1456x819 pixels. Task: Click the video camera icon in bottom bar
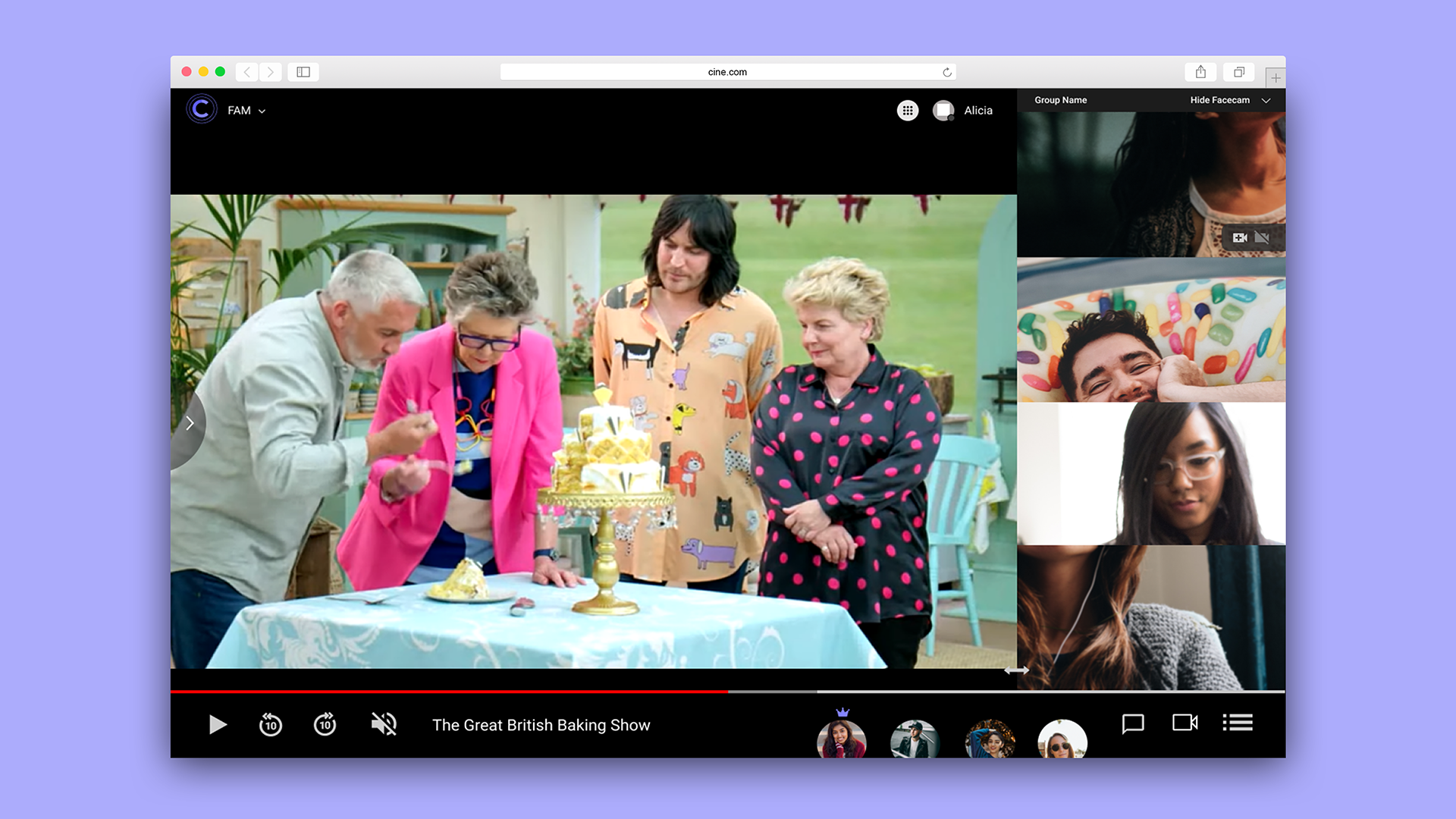[x=1185, y=723]
